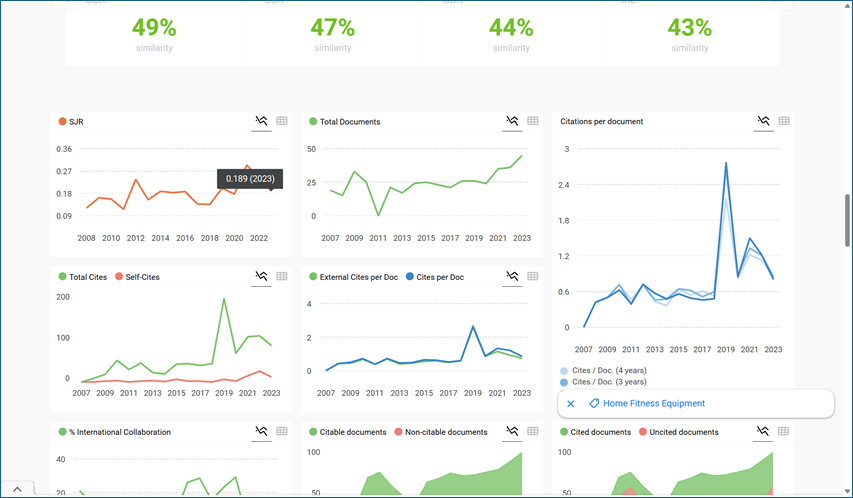
Task: Open table view for Citations per document
Action: coord(784,121)
